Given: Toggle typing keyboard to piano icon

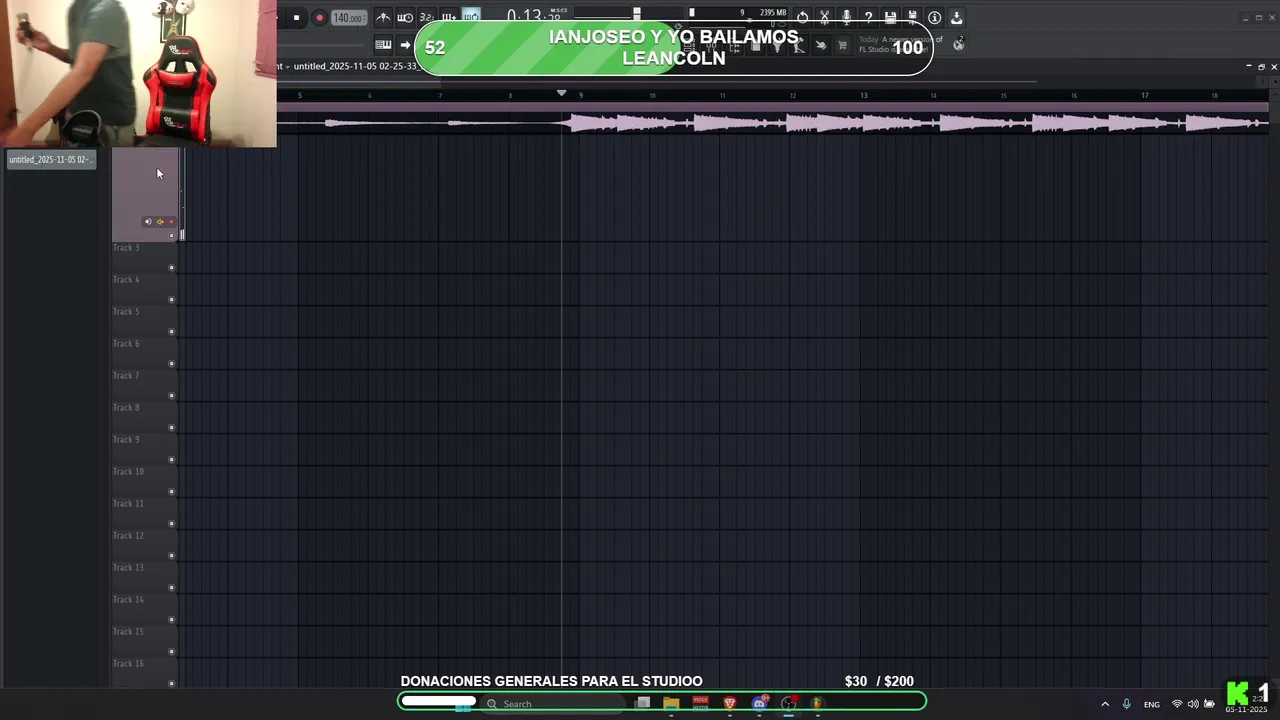Looking at the screenshot, I should click(x=383, y=45).
